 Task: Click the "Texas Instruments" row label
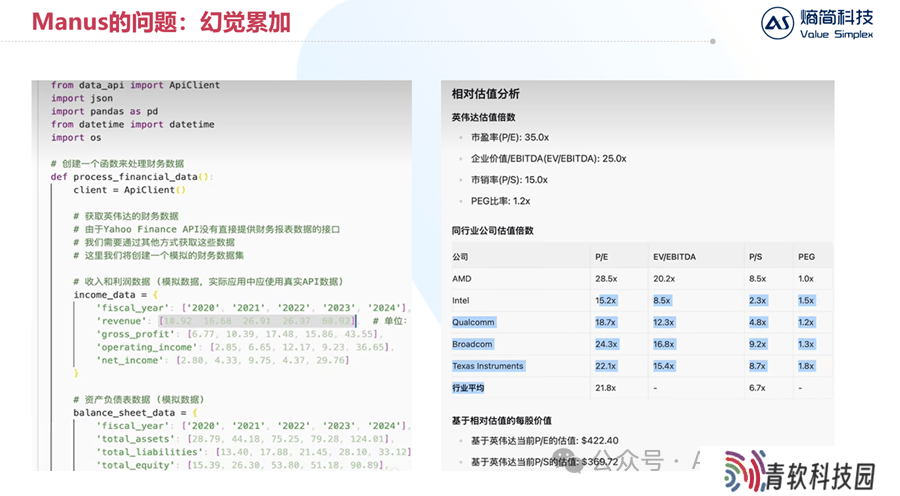488,366
